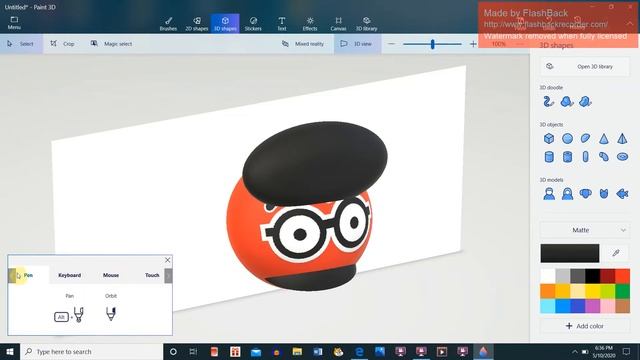This screenshot has width=640, height=360.
Task: Zoom in with the plus button
Action: click(473, 44)
